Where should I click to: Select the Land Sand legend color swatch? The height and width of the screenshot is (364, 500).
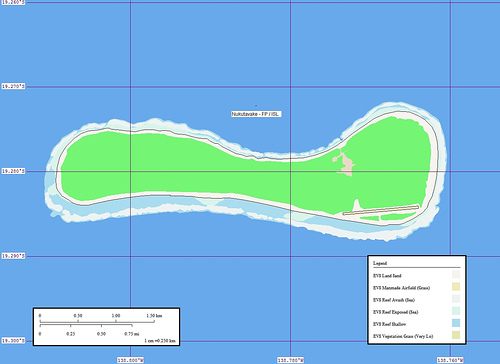[x=456, y=274]
